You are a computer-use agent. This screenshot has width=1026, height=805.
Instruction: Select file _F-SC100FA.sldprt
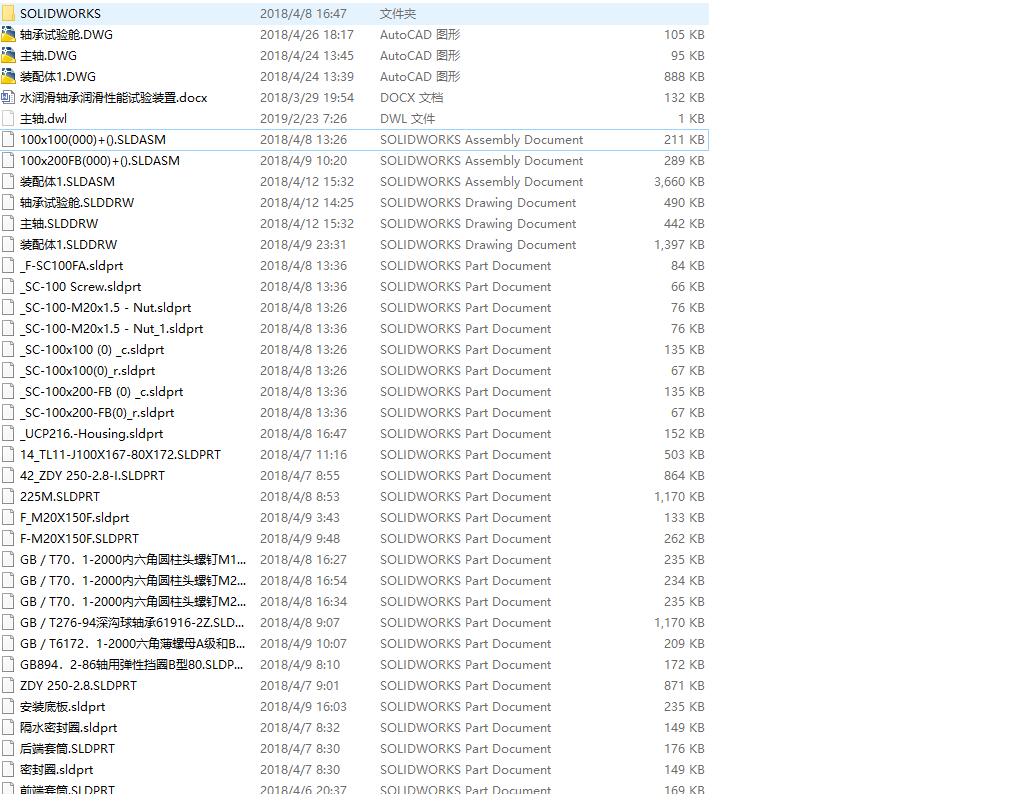pyautogui.click(x=71, y=265)
